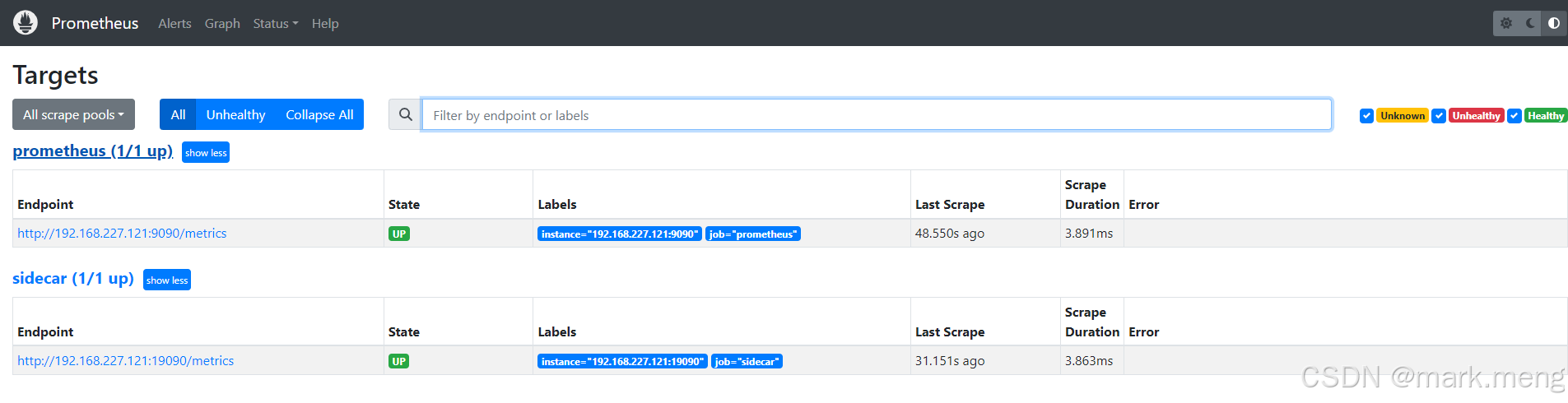Click the job="sidecar" label badge

tap(747, 361)
